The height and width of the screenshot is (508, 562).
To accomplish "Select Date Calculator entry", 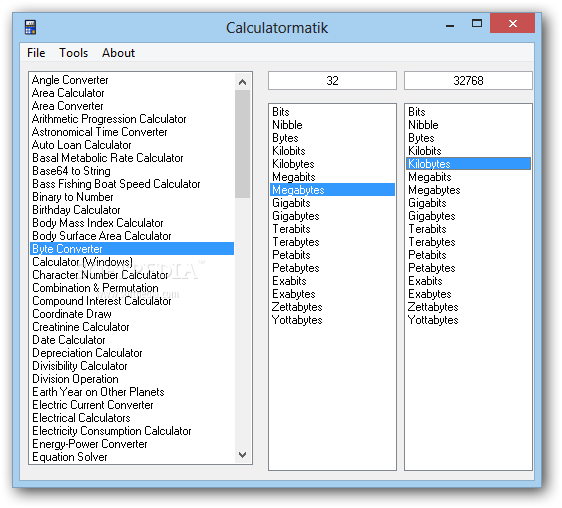I will (x=132, y=340).
